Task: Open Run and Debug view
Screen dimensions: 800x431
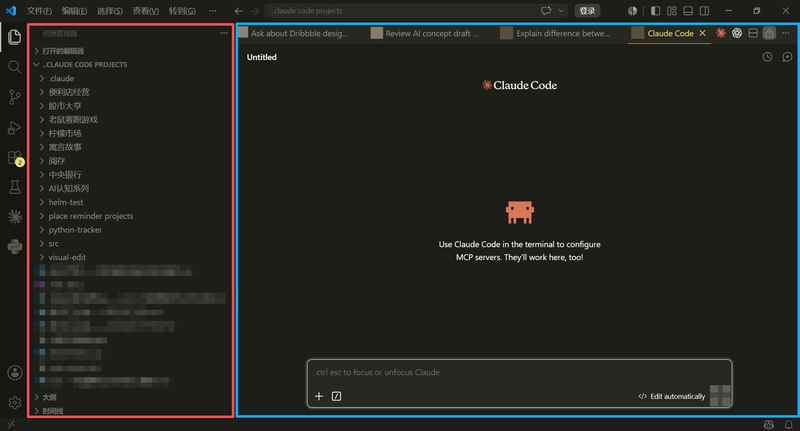Action: point(15,128)
